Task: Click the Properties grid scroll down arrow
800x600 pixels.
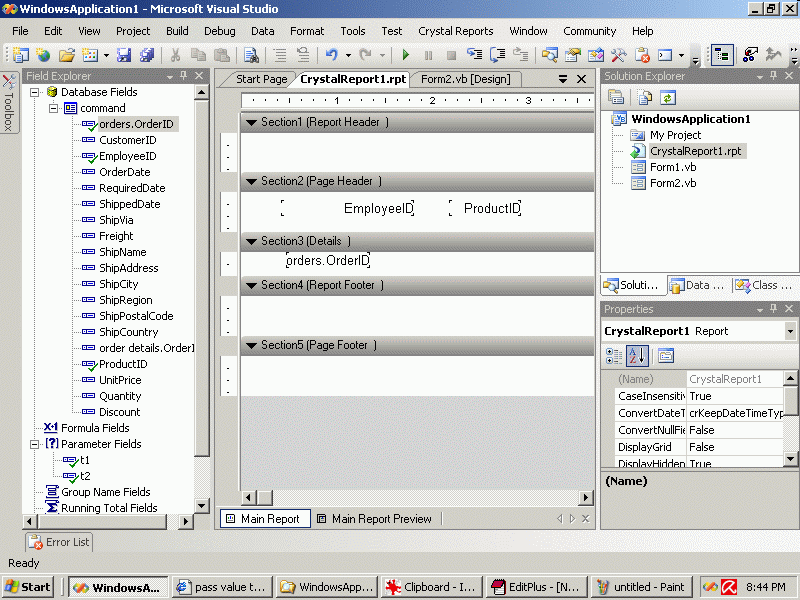Action: point(790,459)
